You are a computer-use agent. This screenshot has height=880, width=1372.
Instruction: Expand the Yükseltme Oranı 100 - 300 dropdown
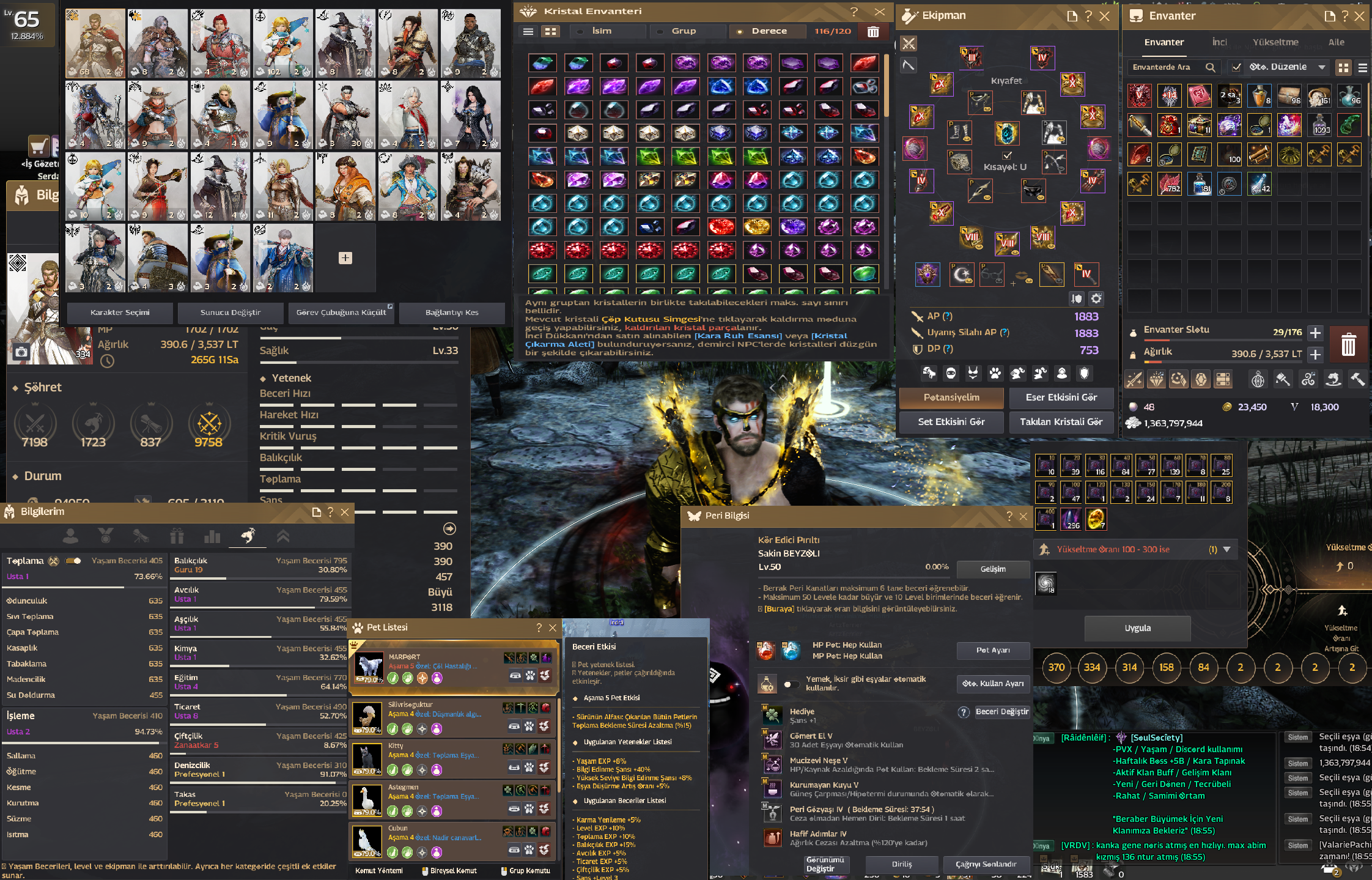(x=1226, y=549)
